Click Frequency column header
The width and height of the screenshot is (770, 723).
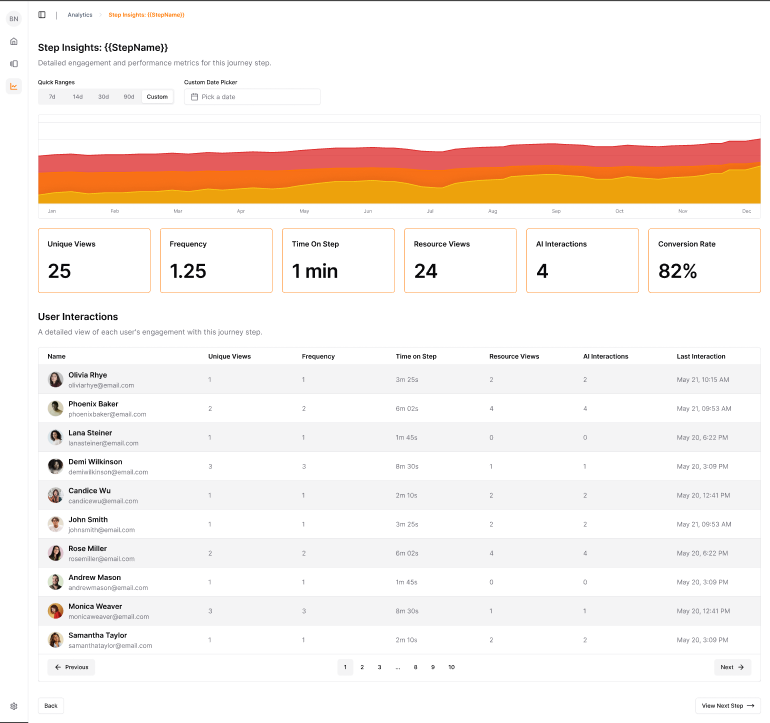point(318,357)
